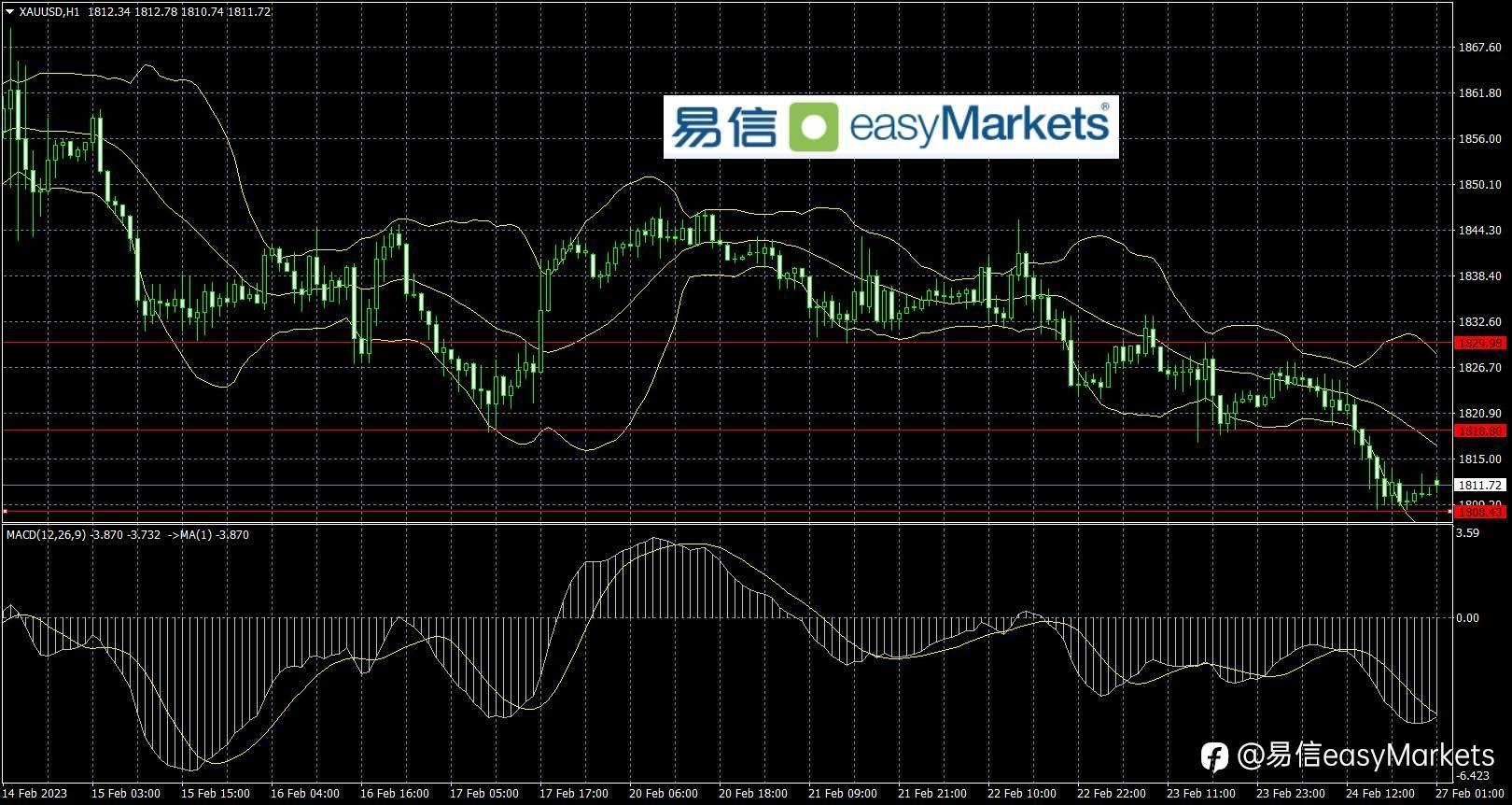Select the red horizontal line at 1808.43
Screen dimensions: 1512x805
click(x=728, y=511)
